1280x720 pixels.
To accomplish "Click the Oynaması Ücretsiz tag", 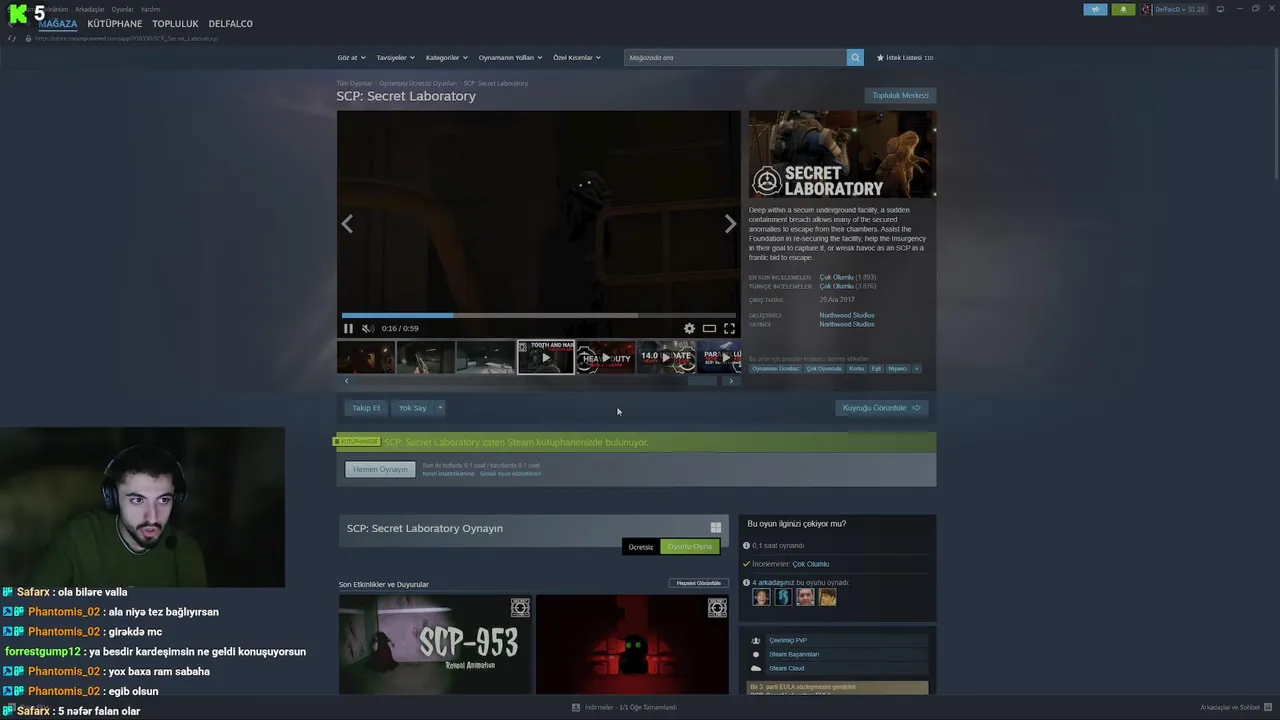I will coord(775,368).
